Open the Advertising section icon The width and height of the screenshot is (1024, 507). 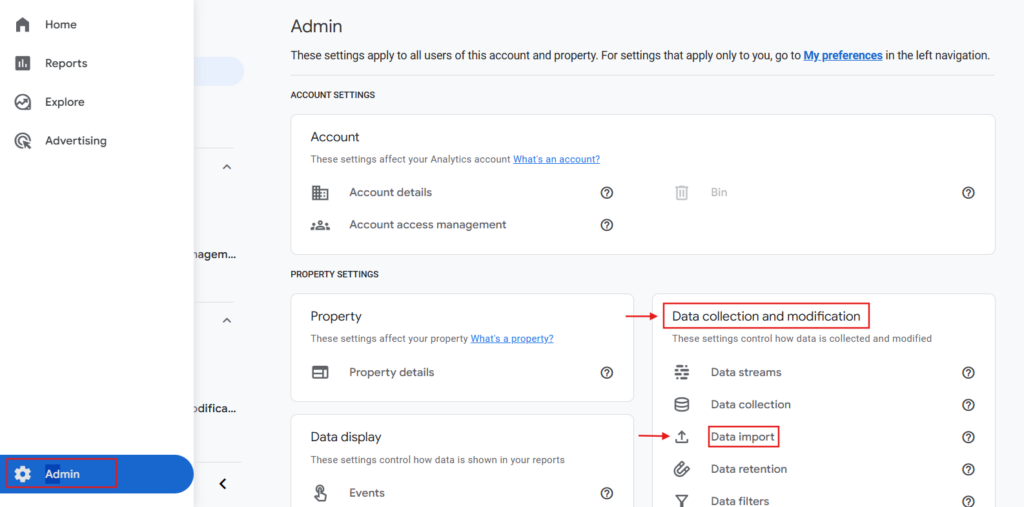(x=22, y=141)
